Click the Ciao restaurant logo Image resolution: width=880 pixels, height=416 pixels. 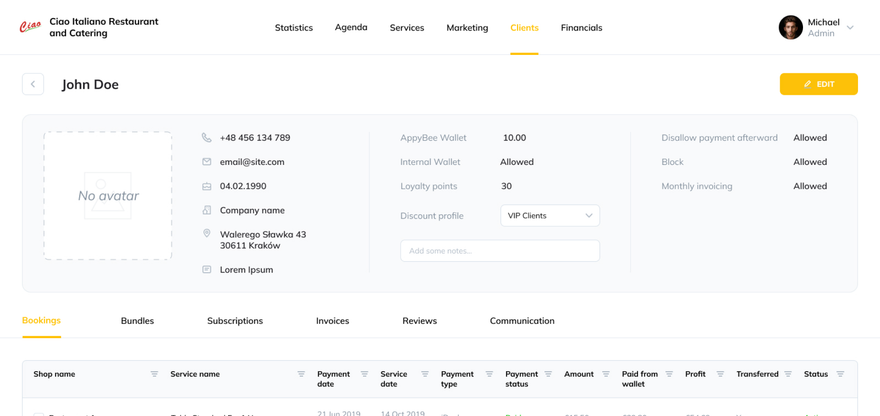click(30, 27)
